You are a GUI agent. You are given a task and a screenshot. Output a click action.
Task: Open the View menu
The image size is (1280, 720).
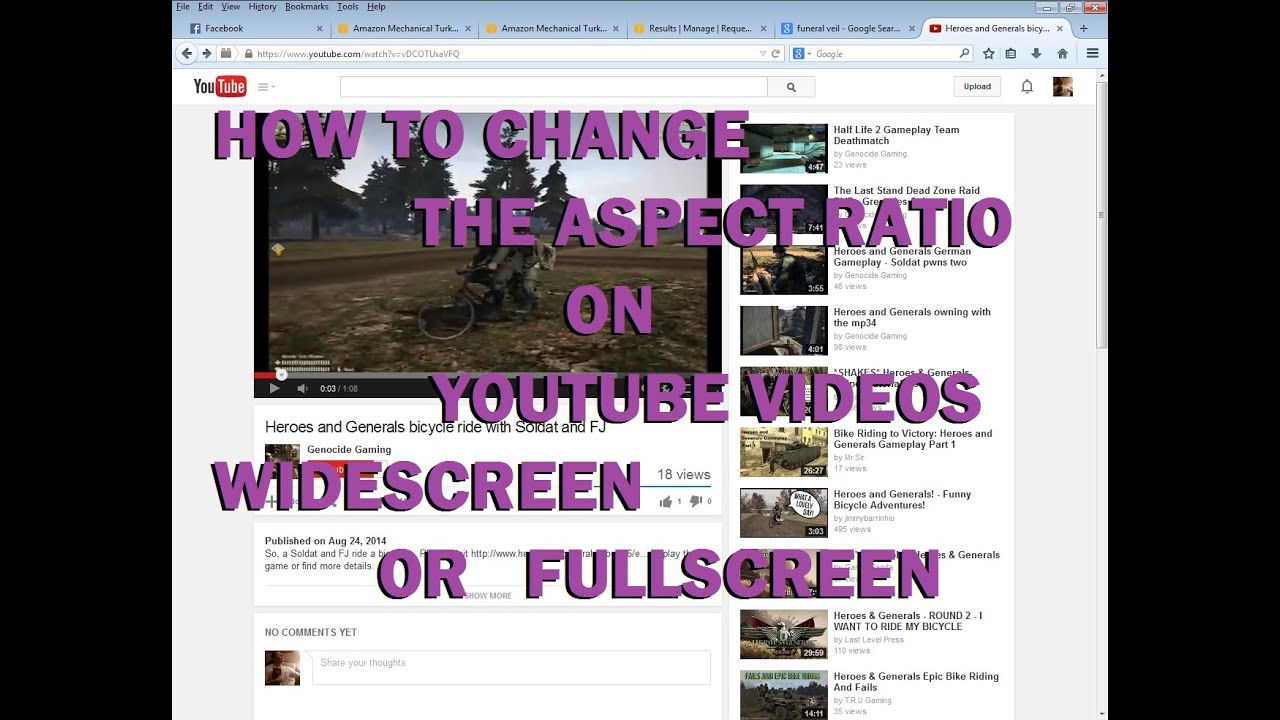(231, 6)
